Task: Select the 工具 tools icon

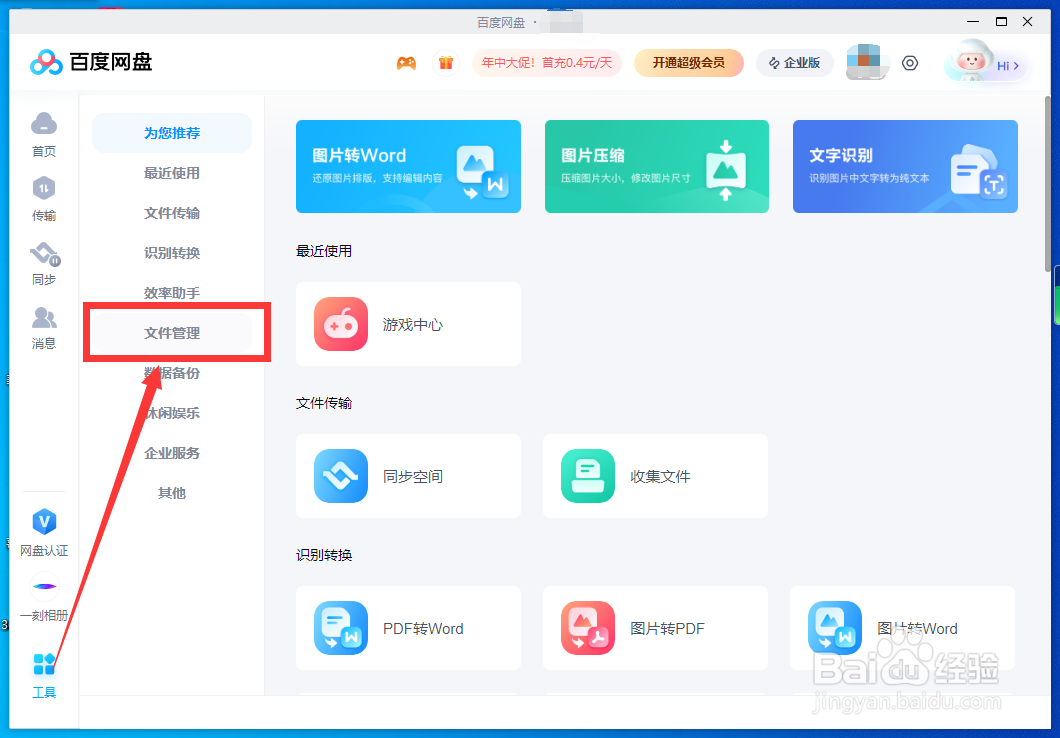Action: click(x=44, y=675)
